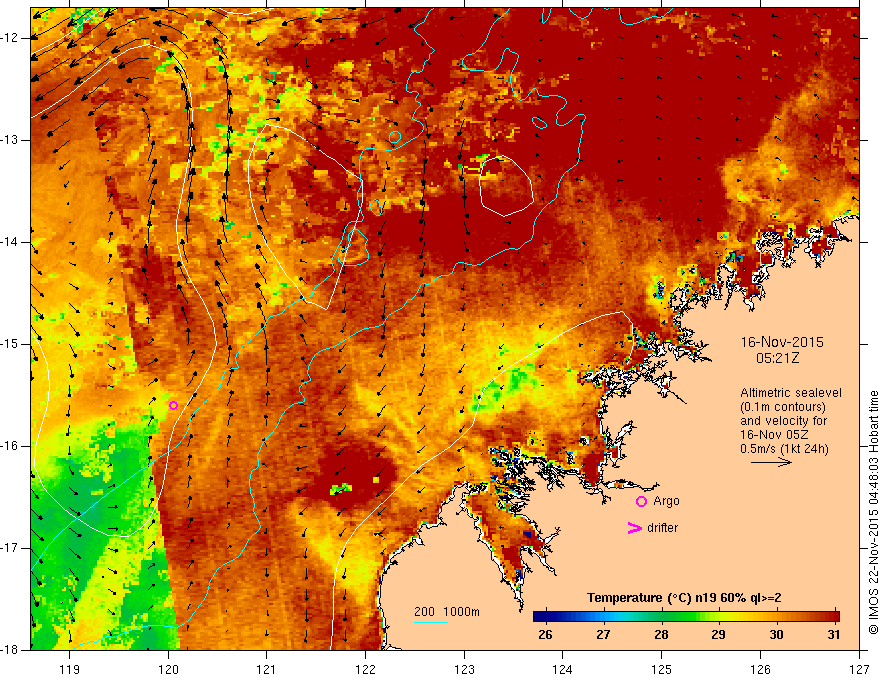
Task: Click the latitude axis label '-15'
Action: (x=10, y=344)
